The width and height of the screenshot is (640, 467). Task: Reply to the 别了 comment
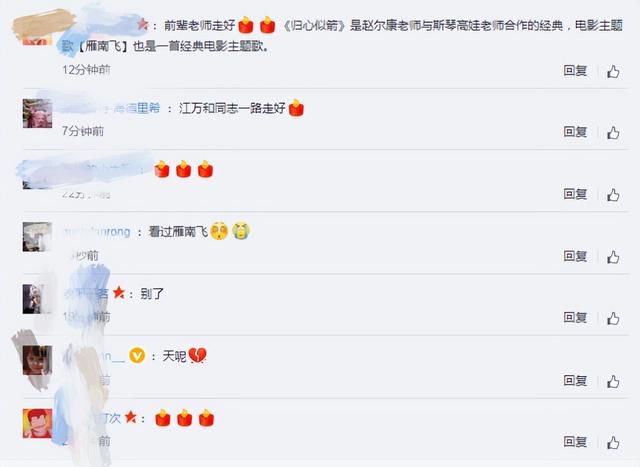[575, 317]
